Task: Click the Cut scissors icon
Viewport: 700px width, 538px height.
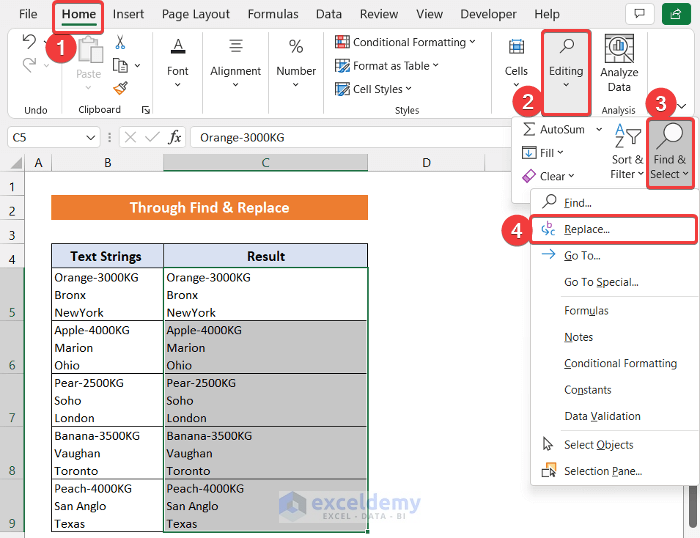Action: click(x=120, y=42)
